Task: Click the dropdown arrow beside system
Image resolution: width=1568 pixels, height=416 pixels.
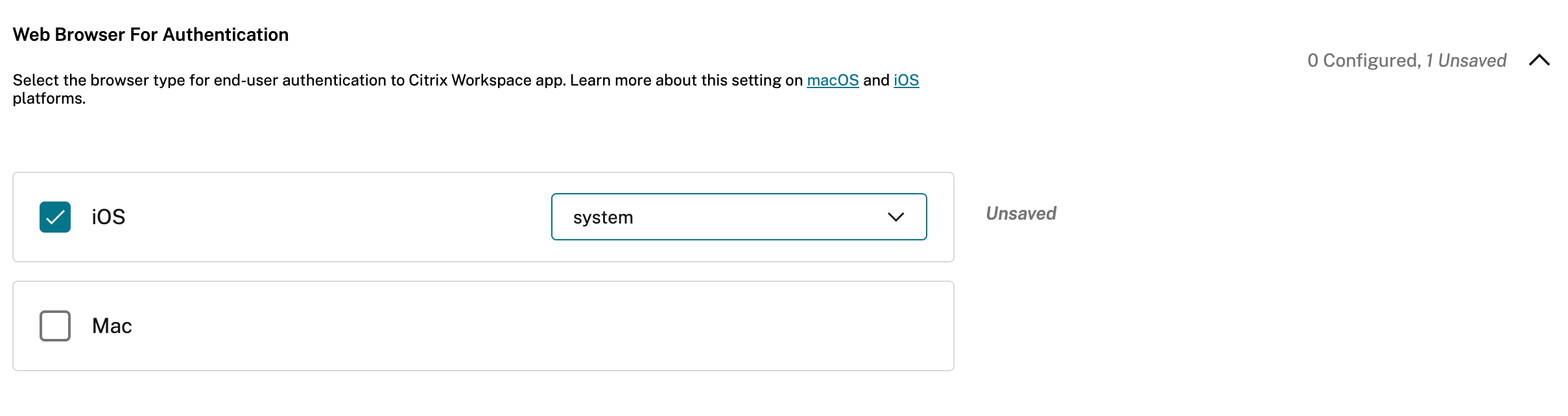Action: point(896,217)
